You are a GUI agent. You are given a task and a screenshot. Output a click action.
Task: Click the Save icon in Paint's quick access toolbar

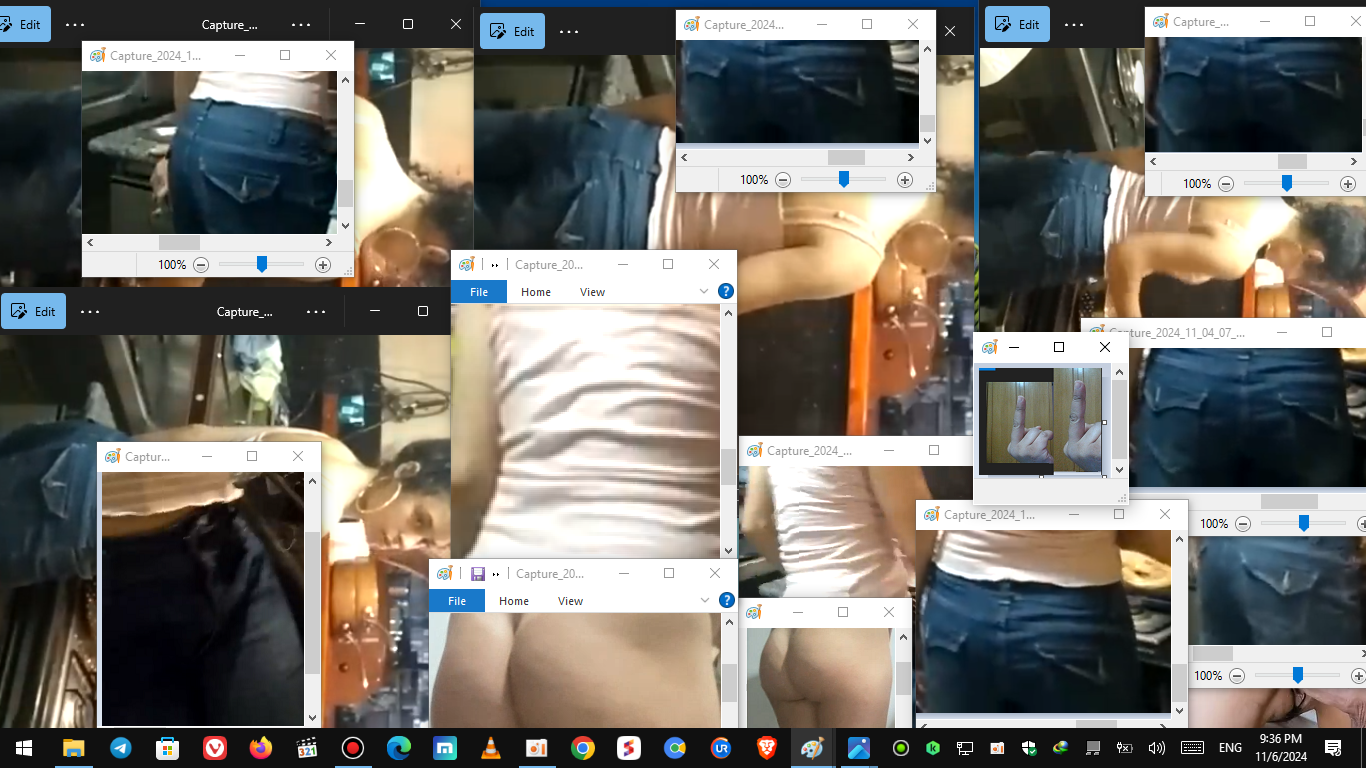click(x=477, y=573)
